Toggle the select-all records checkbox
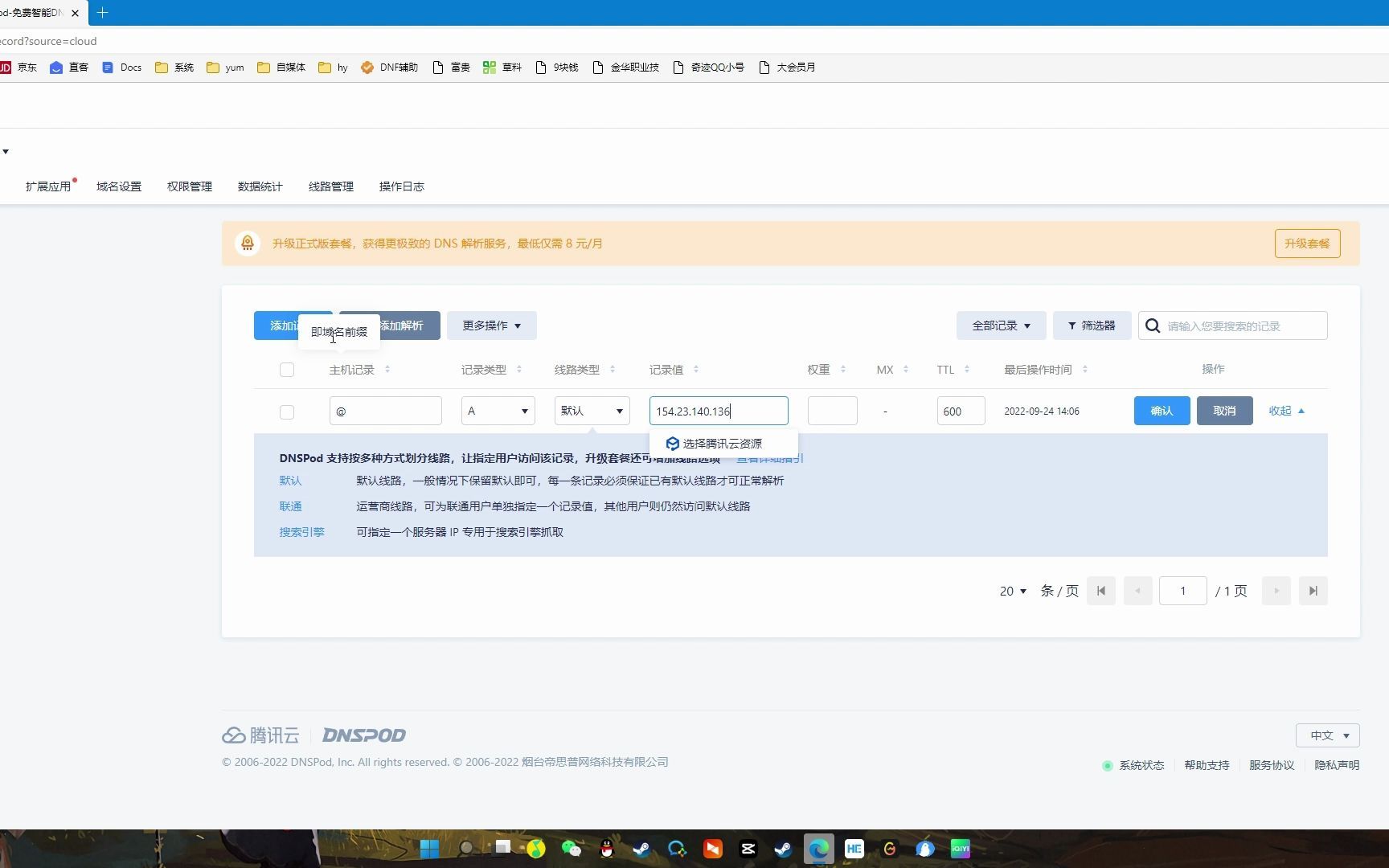 pyautogui.click(x=287, y=370)
